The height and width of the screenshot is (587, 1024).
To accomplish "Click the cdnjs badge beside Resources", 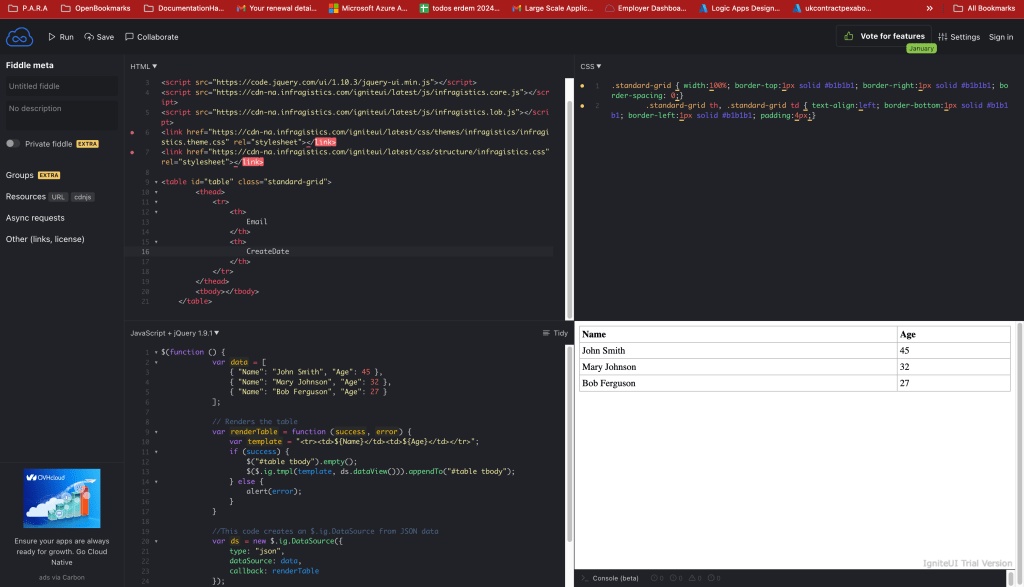I will click(x=83, y=197).
